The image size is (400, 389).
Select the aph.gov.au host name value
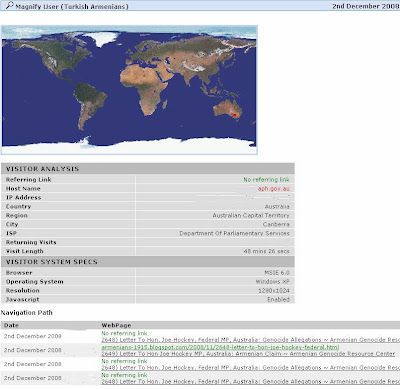[x=274, y=188]
